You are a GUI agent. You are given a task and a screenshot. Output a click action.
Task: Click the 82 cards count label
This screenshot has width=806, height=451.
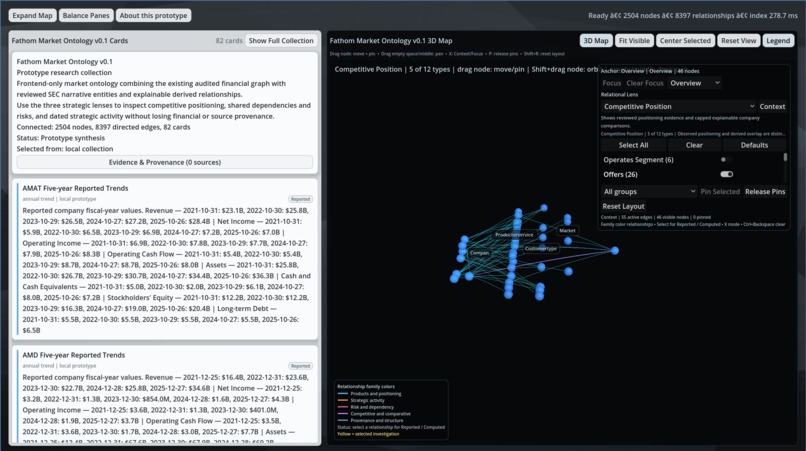pyautogui.click(x=229, y=41)
